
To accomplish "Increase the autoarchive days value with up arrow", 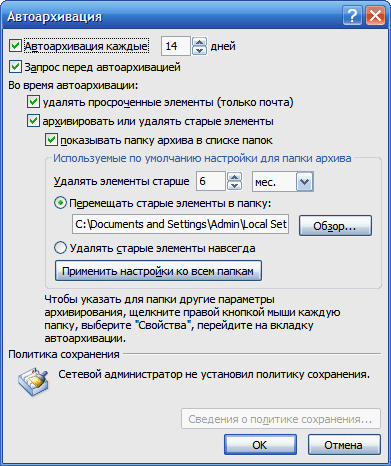I will (199, 42).
